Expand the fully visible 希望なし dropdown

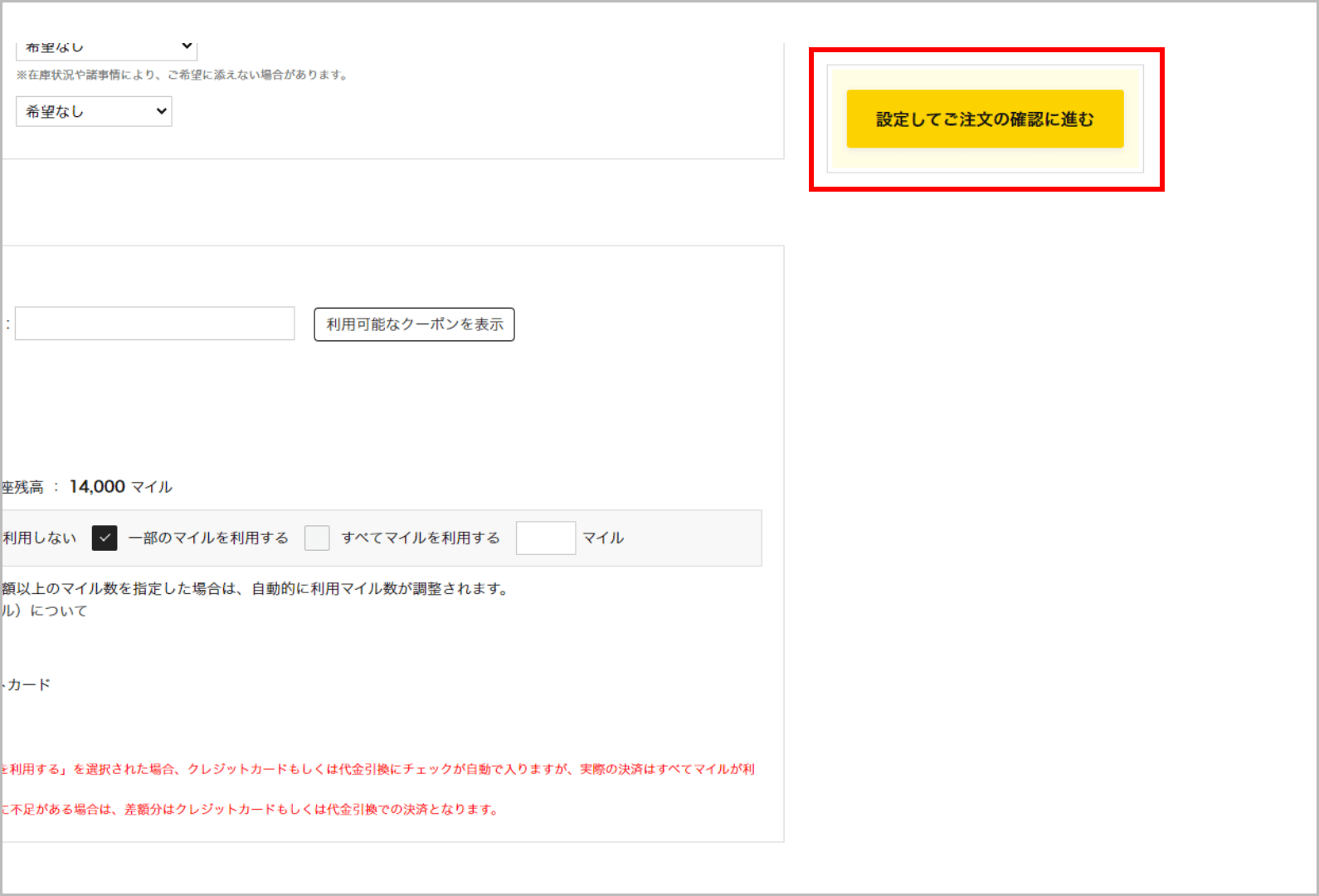[x=94, y=111]
